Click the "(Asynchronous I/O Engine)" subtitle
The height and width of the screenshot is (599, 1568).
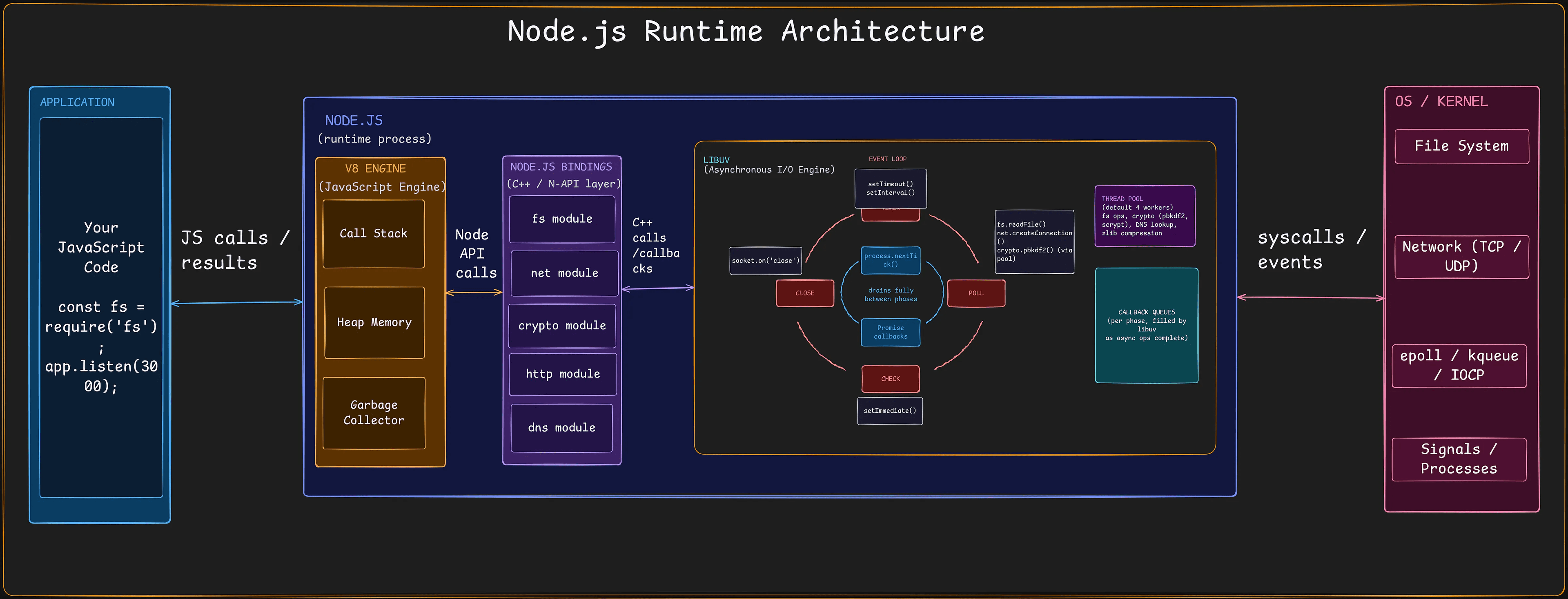(769, 170)
